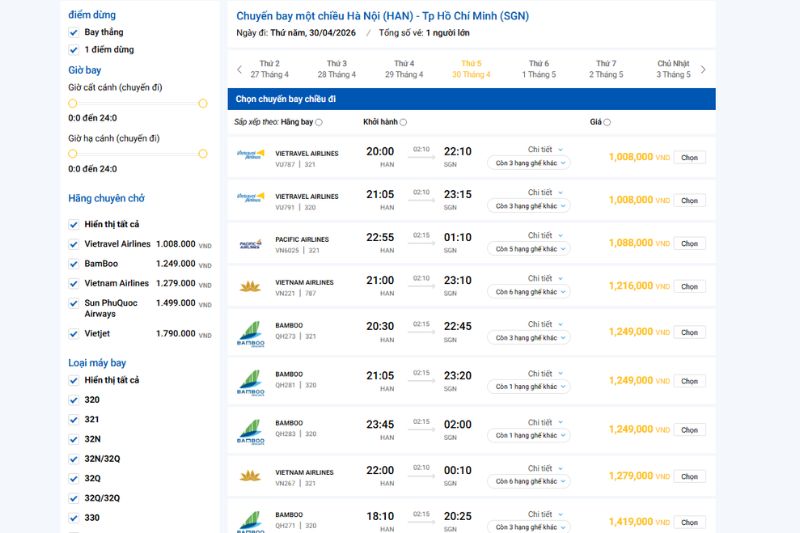Screen dimensions: 800x533
Task: Toggle the BamBoo carrier checkbox
Action: pos(73,264)
